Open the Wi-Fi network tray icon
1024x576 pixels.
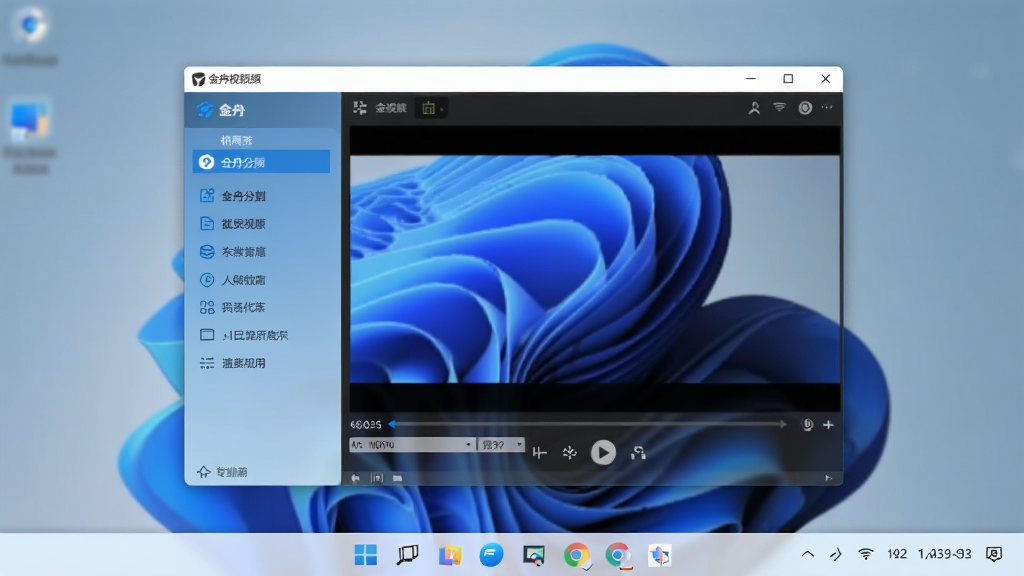[x=866, y=554]
